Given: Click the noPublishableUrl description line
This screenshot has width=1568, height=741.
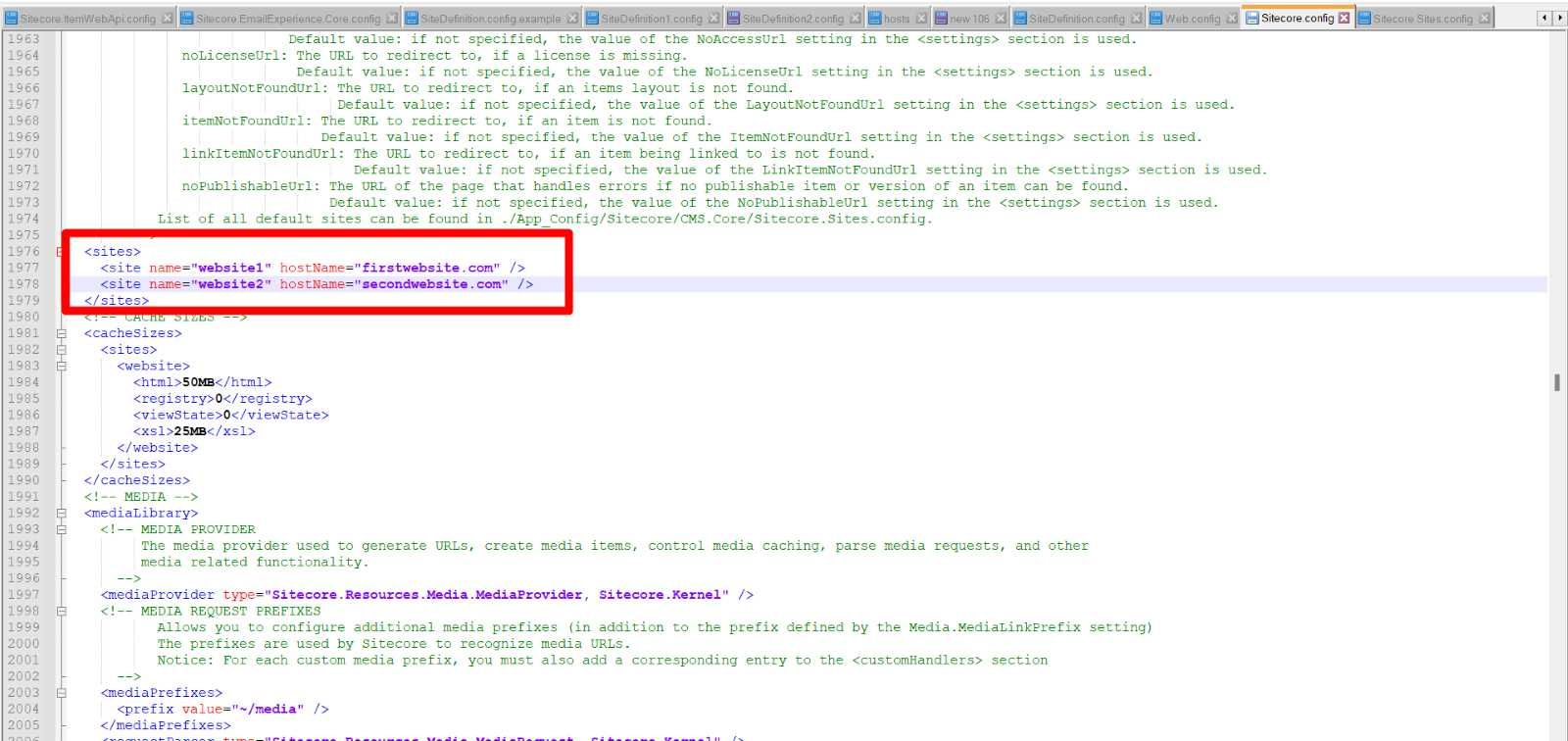Looking at the screenshot, I should (x=655, y=186).
